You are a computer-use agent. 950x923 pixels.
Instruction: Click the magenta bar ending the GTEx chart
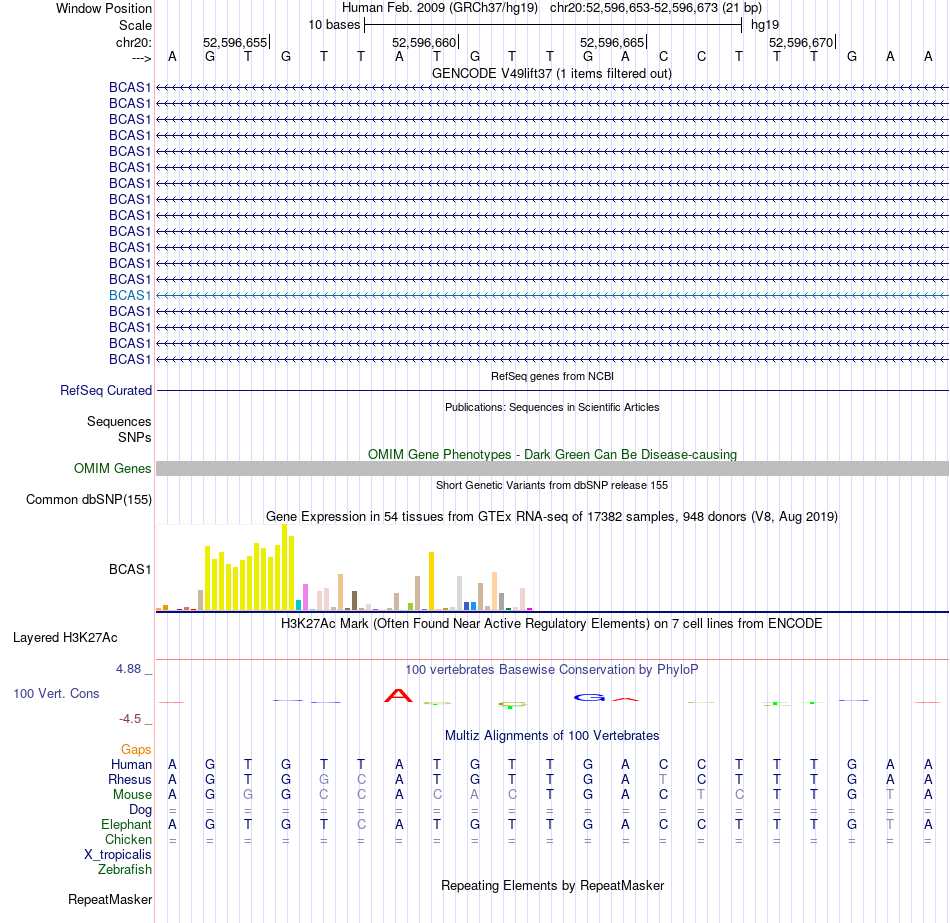[530, 608]
